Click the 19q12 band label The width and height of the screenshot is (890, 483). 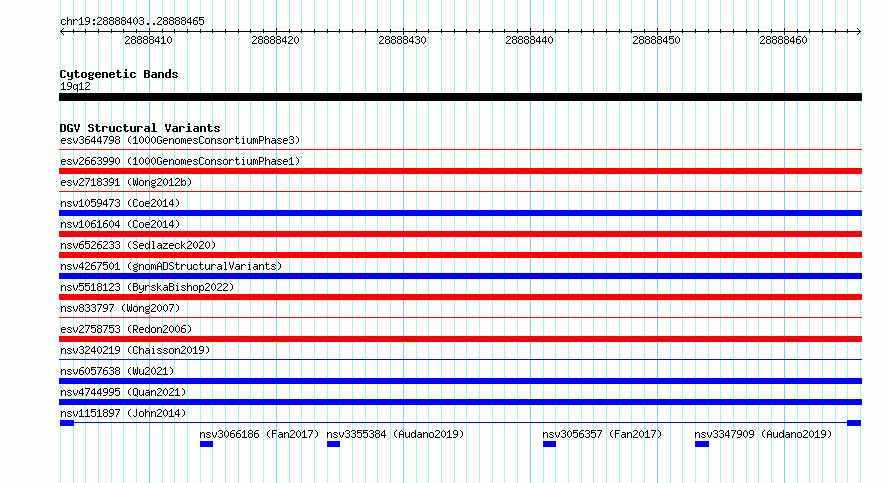[75, 86]
